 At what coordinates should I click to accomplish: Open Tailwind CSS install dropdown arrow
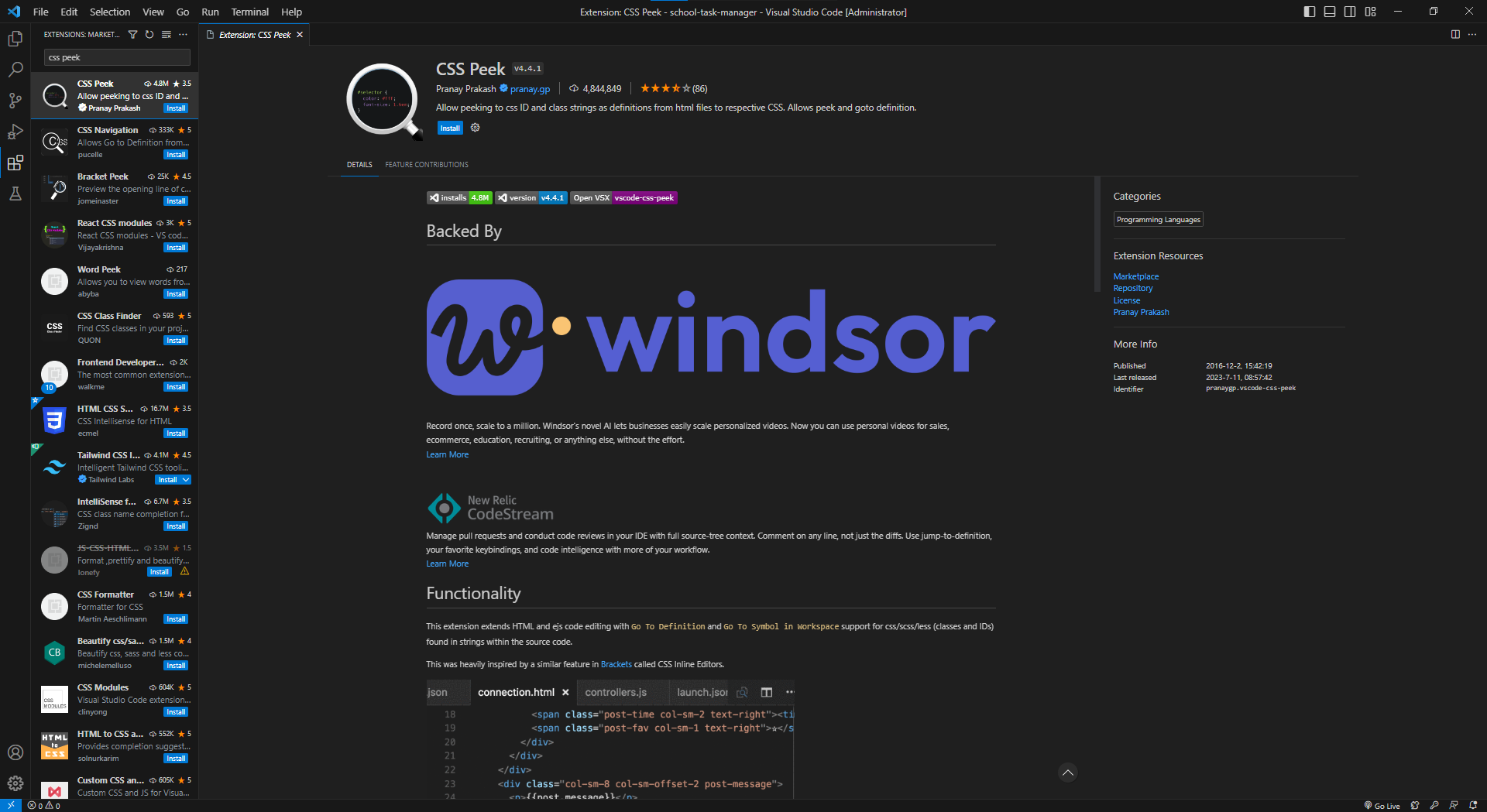[x=186, y=480]
